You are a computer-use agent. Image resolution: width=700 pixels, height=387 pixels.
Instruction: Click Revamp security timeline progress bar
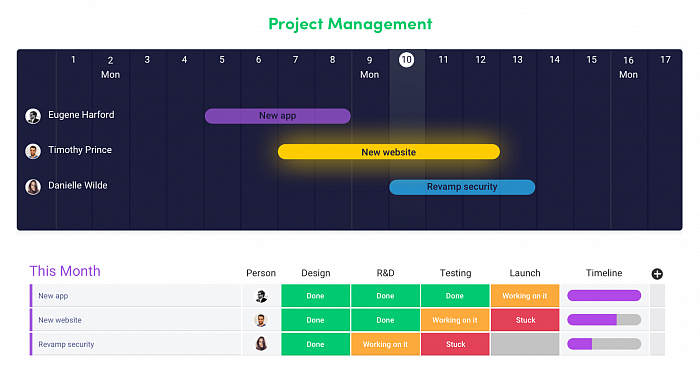[604, 344]
